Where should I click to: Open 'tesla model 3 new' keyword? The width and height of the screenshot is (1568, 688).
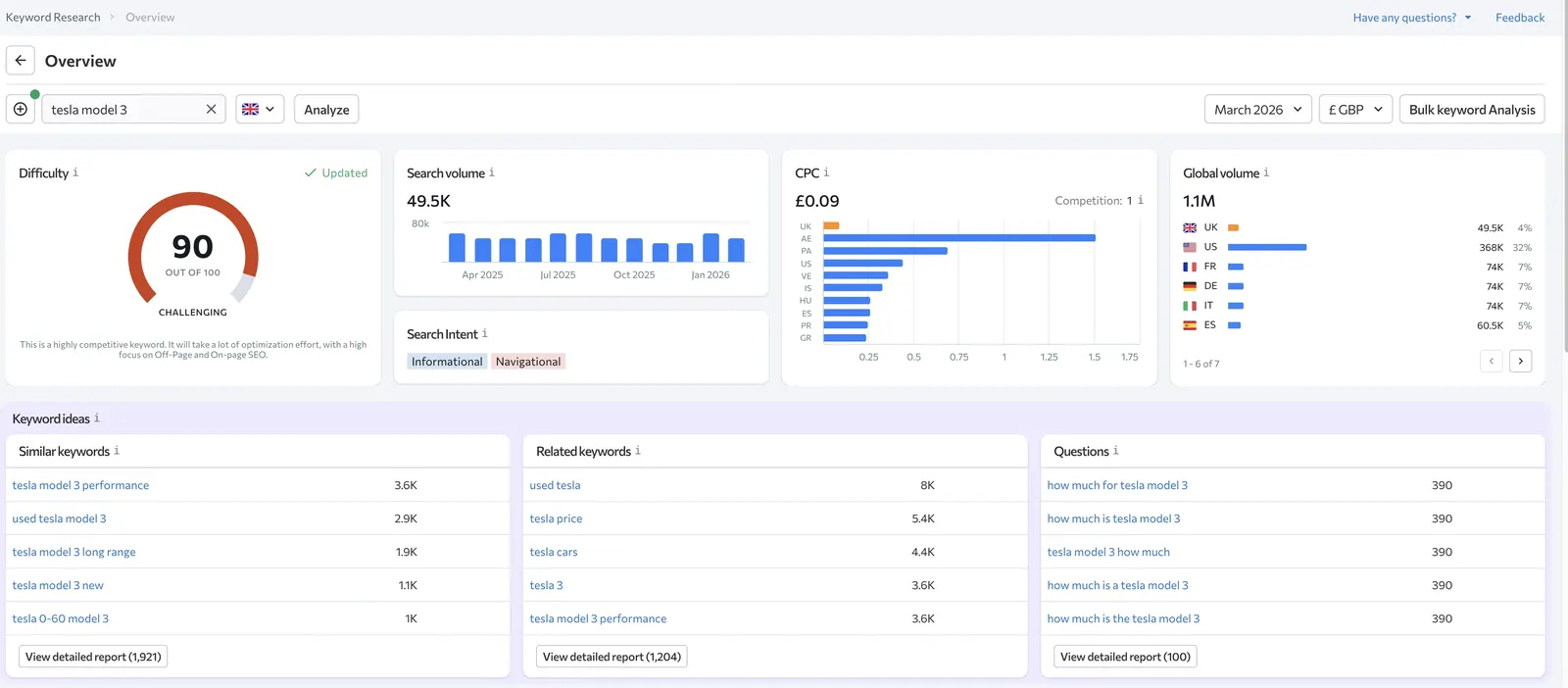(x=58, y=585)
